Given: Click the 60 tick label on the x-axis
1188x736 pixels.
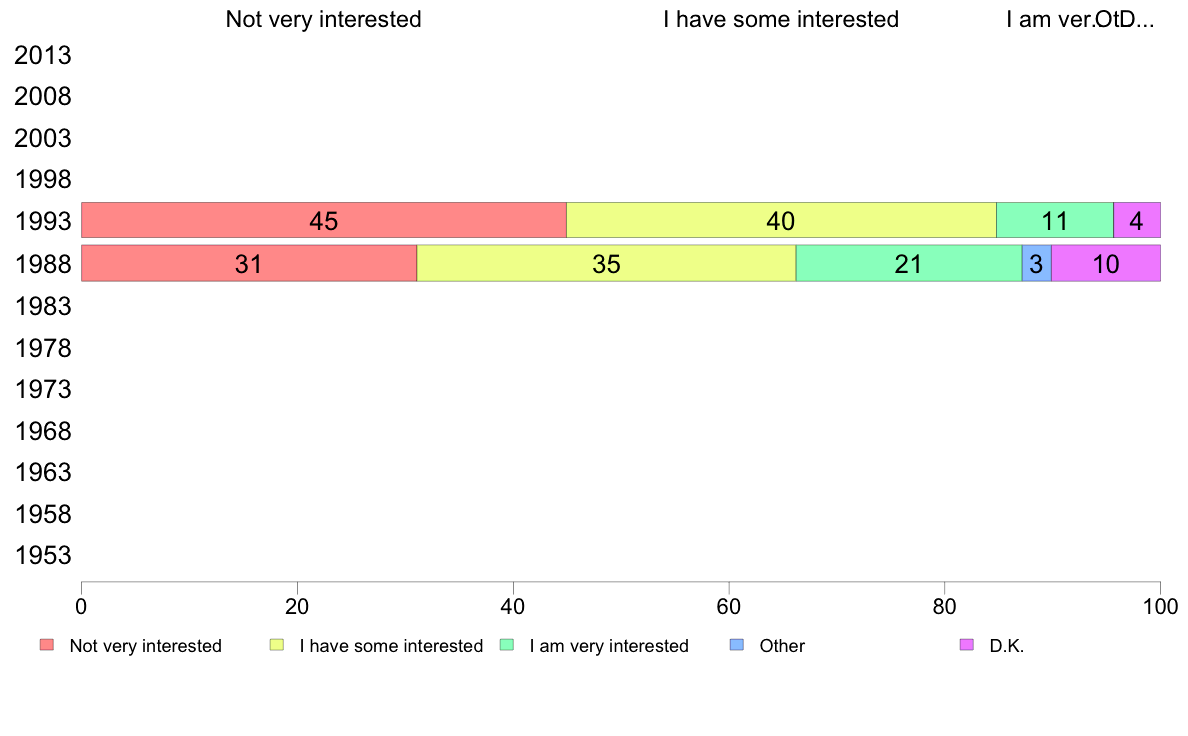Looking at the screenshot, I should tap(729, 606).
